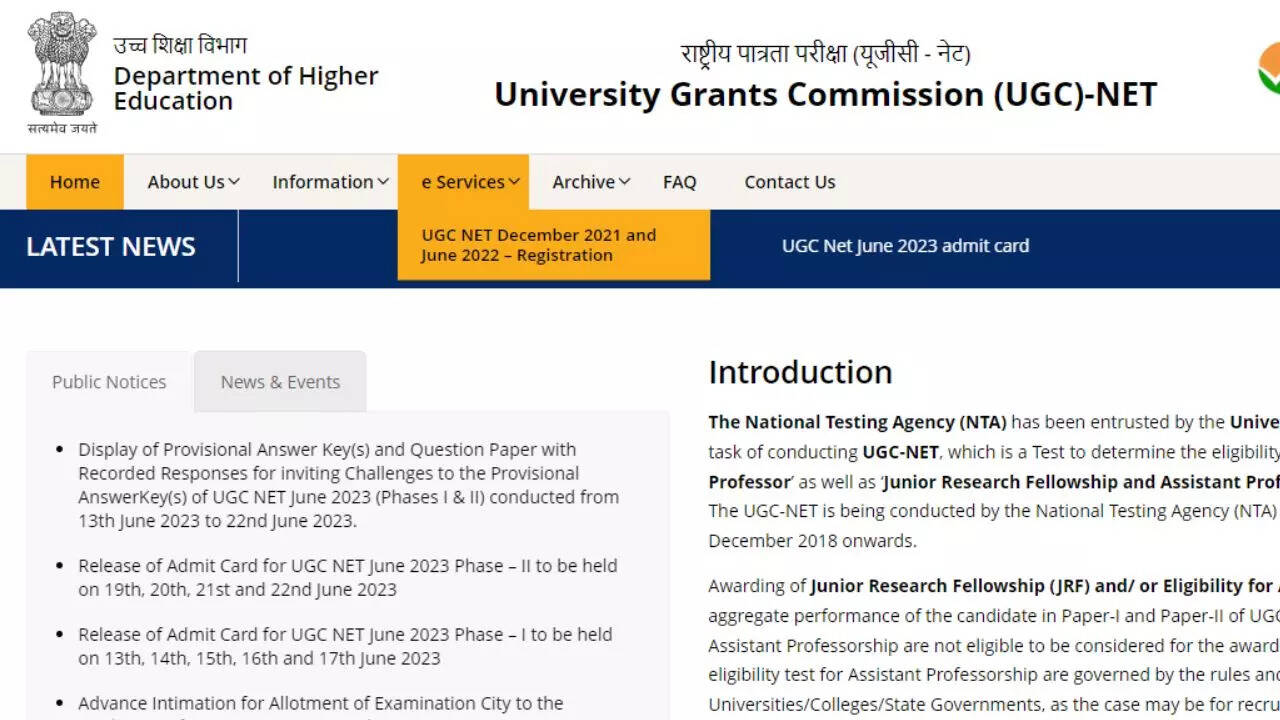
Task: Open the Home menu item
Action: 75,182
